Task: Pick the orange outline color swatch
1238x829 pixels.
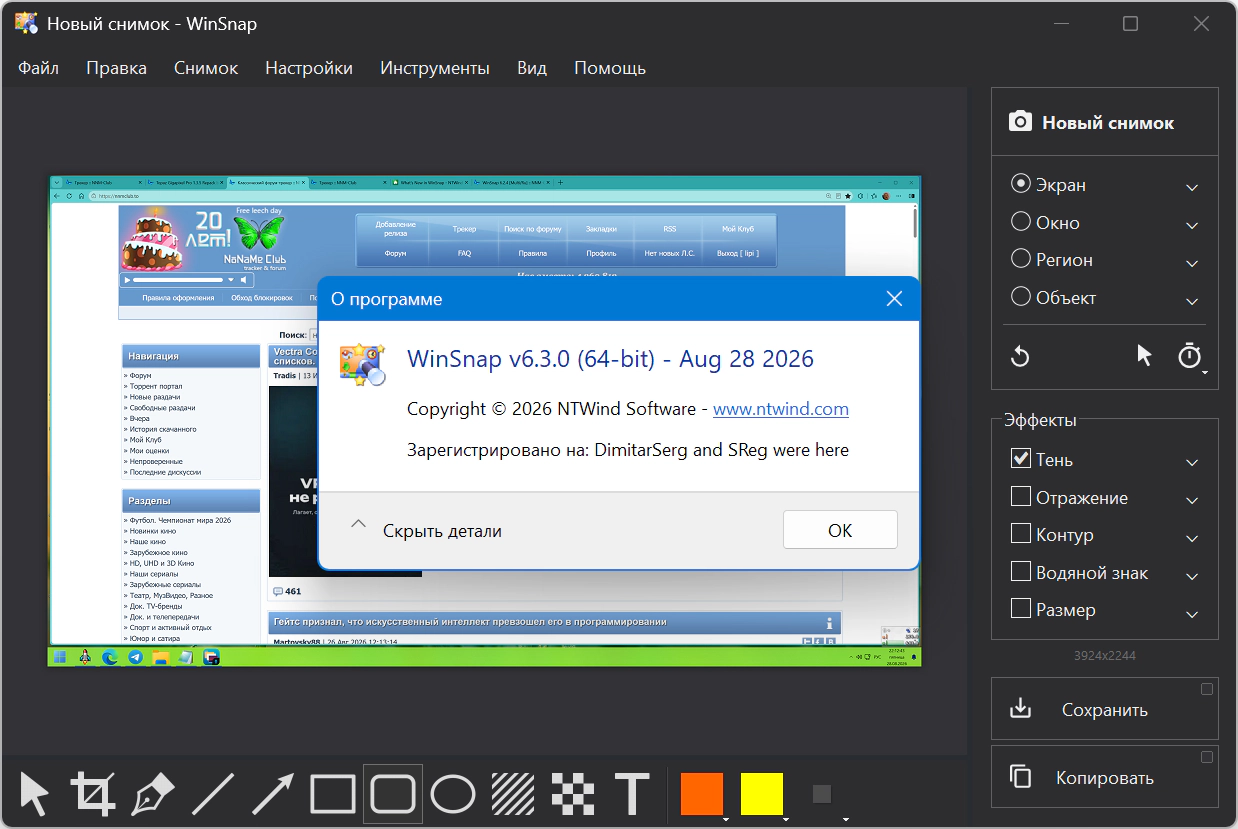Action: point(701,794)
